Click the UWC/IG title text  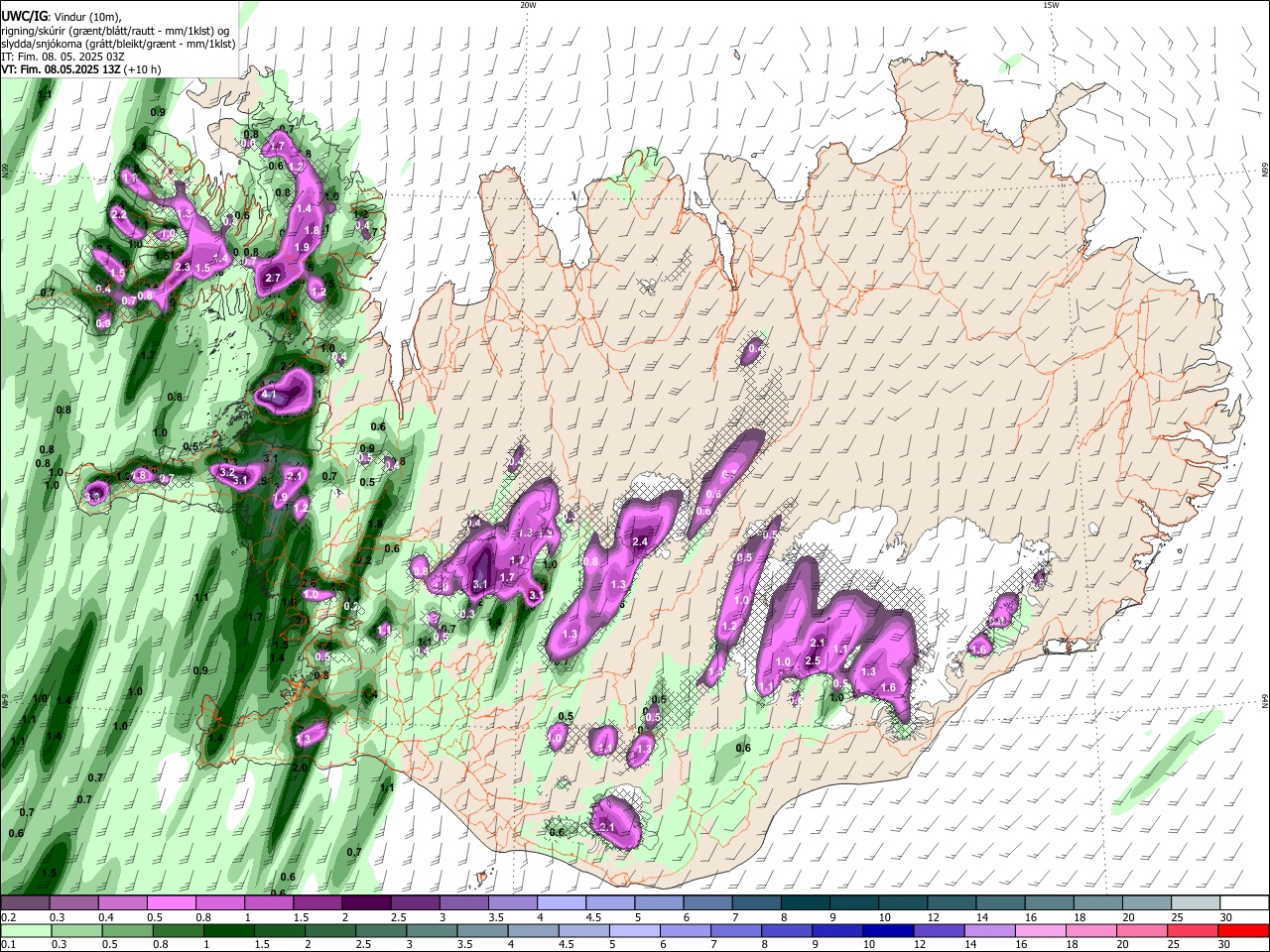click(x=24, y=16)
